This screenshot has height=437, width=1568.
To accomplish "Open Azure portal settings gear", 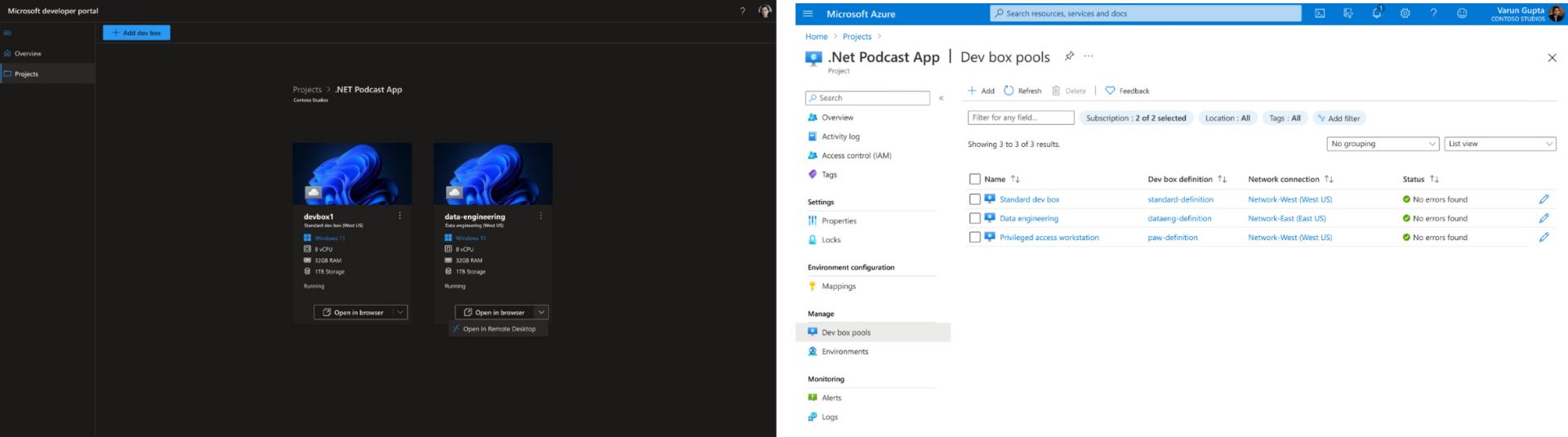I will point(1405,14).
